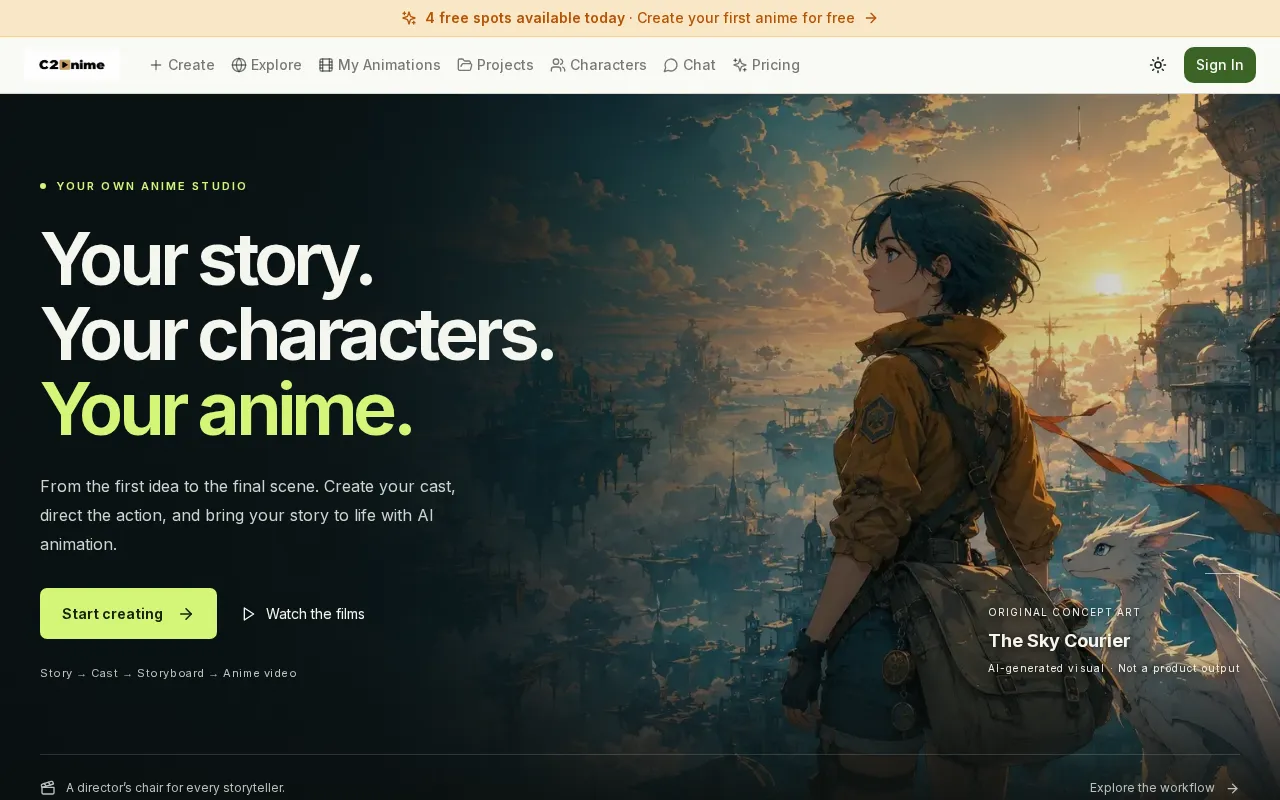Go to the Explore page
The image size is (1280, 800).
(x=267, y=65)
